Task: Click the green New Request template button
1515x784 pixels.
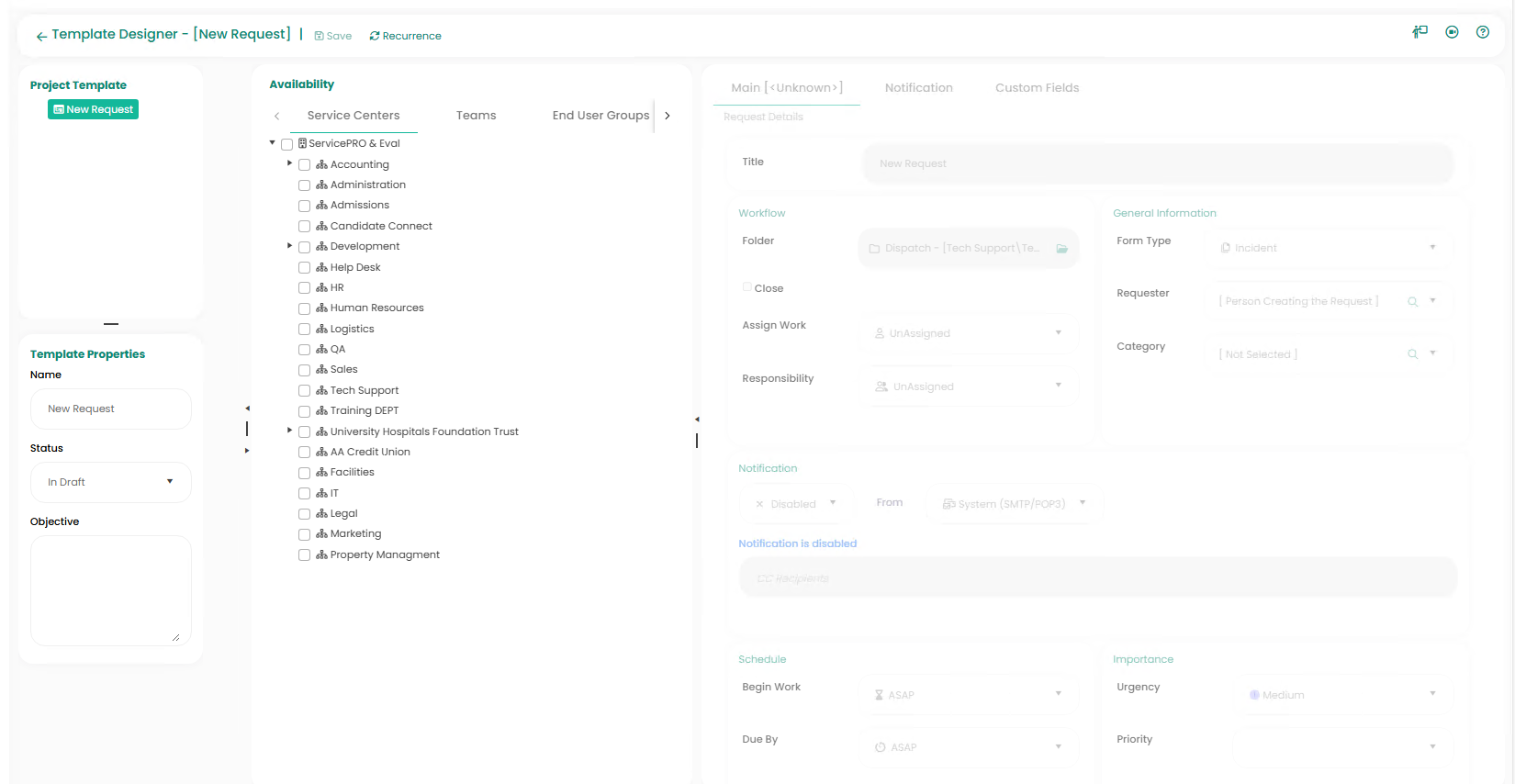Action: pyautogui.click(x=93, y=109)
